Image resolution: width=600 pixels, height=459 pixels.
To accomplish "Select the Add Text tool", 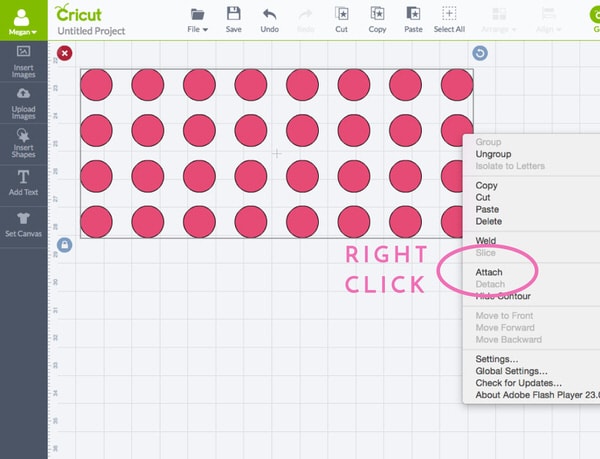I will click(x=23, y=182).
